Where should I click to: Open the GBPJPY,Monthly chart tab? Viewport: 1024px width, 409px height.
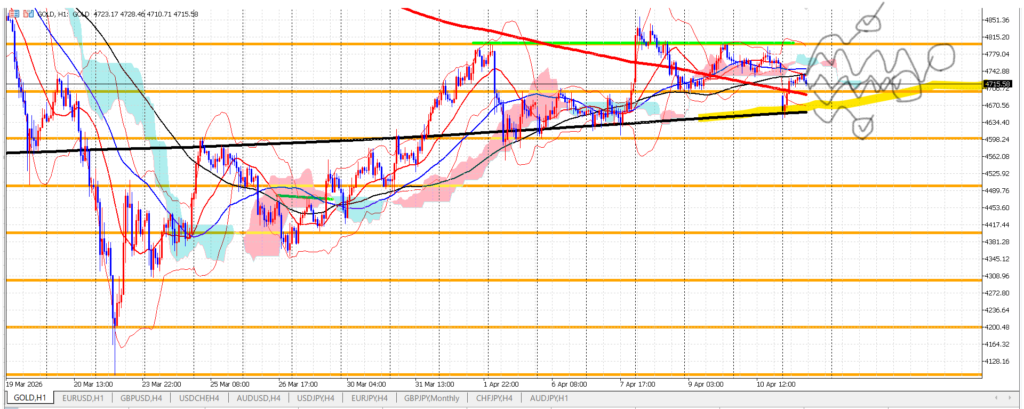coord(436,398)
